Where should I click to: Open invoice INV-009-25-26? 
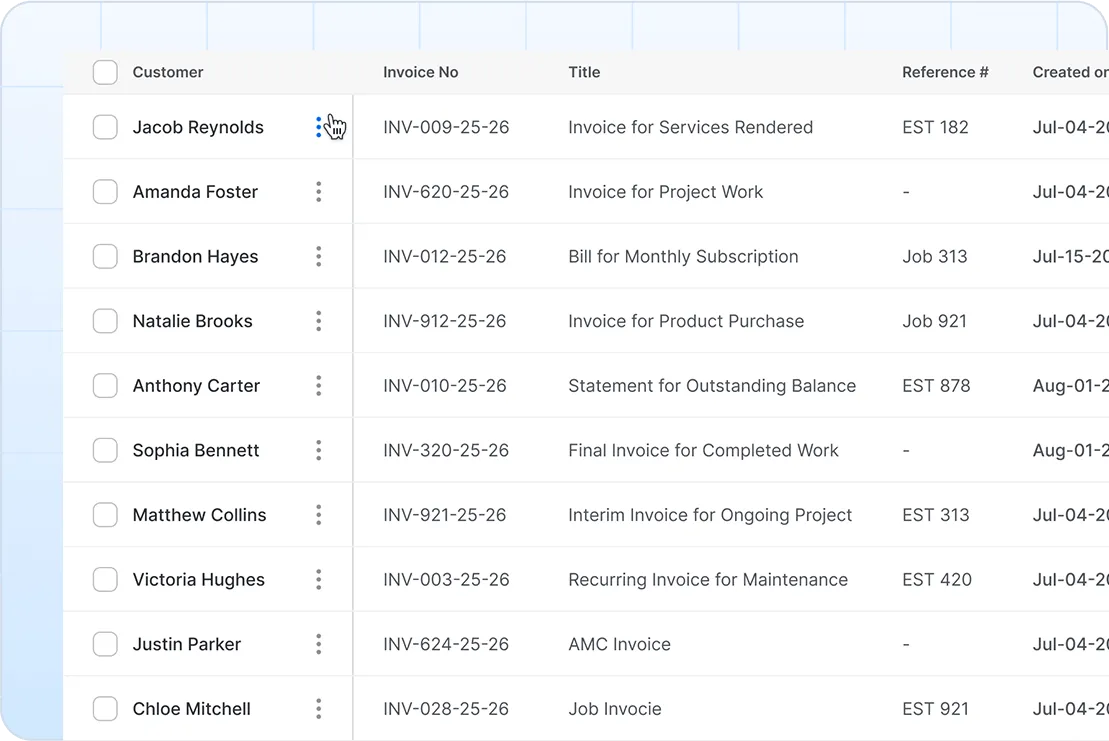click(x=446, y=127)
